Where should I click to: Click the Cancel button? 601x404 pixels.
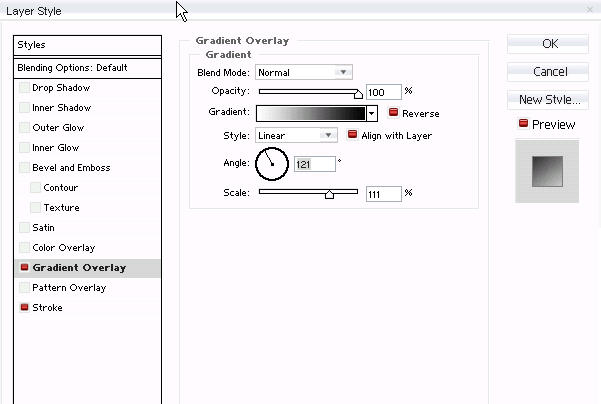click(x=548, y=72)
